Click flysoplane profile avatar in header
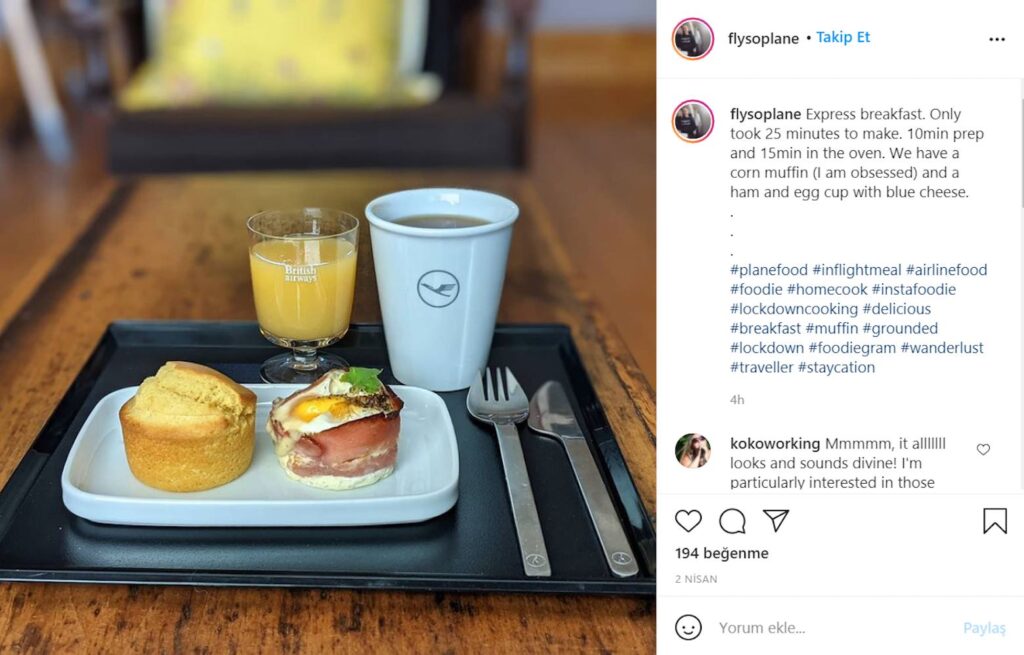The width and height of the screenshot is (1024, 655). click(692, 39)
